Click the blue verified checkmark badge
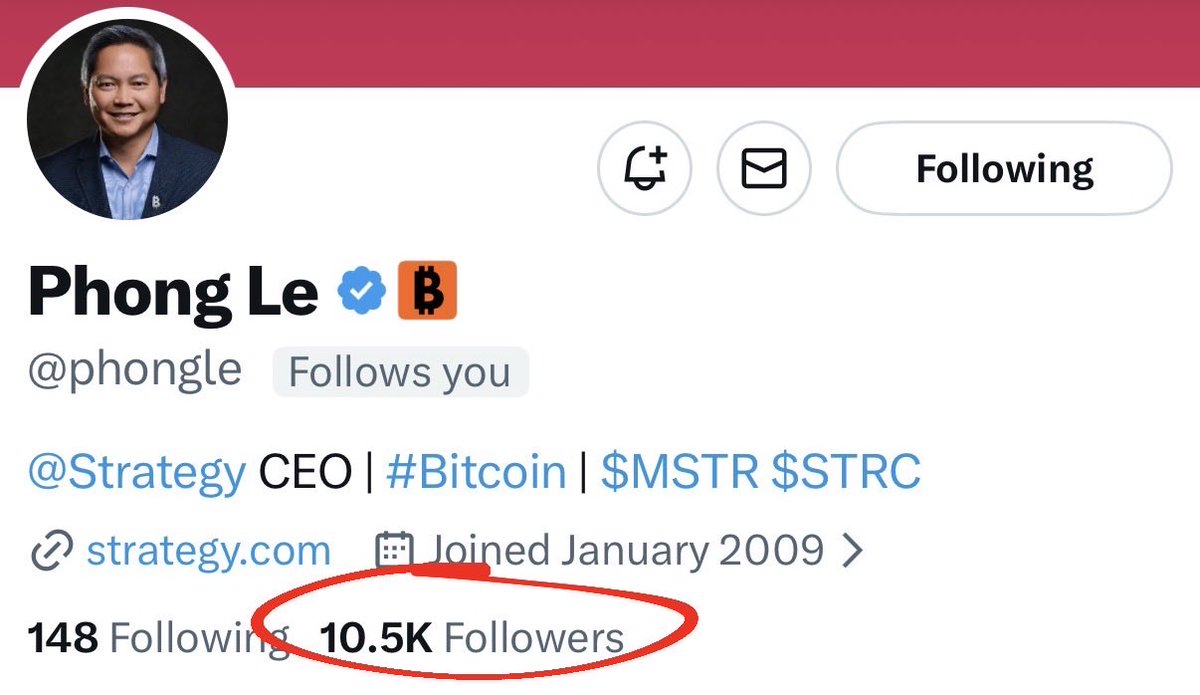The image size is (1200, 695). pyautogui.click(x=361, y=290)
